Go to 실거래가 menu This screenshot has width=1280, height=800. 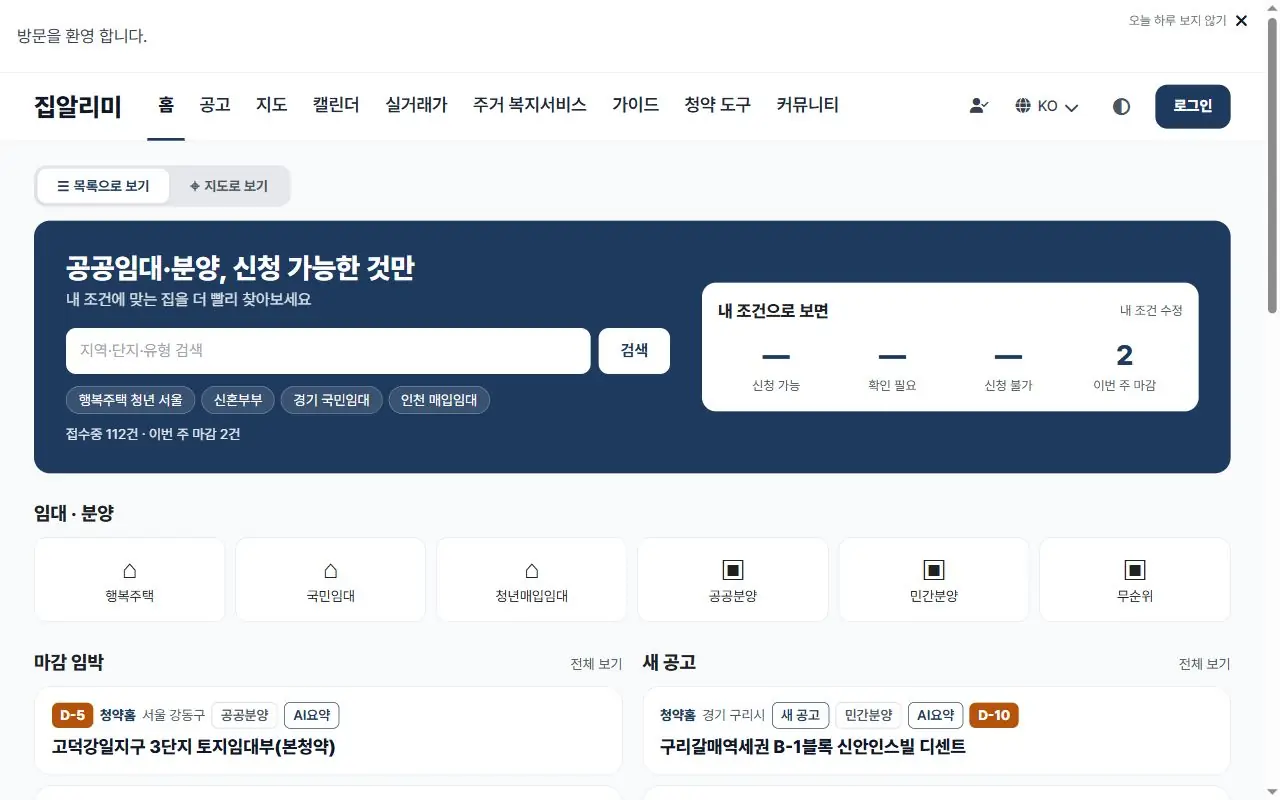[416, 105]
